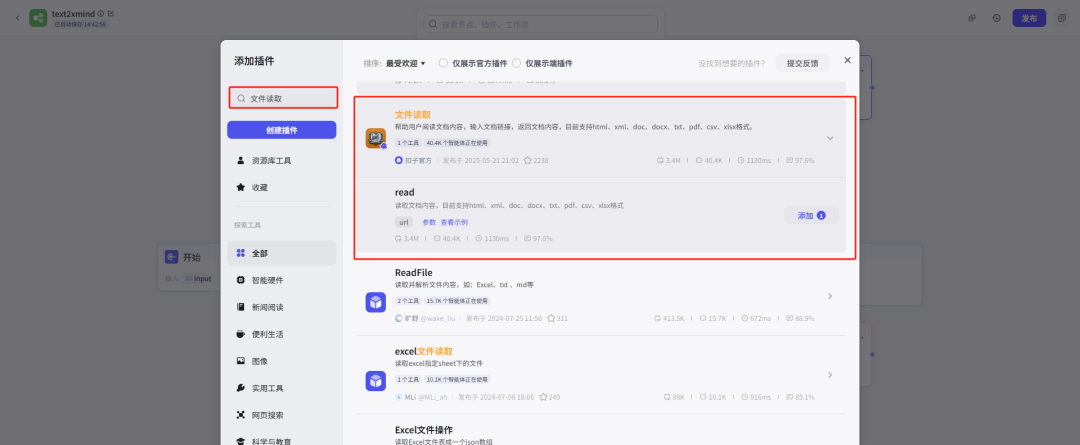Click the 创建插件 button

coord(282,130)
